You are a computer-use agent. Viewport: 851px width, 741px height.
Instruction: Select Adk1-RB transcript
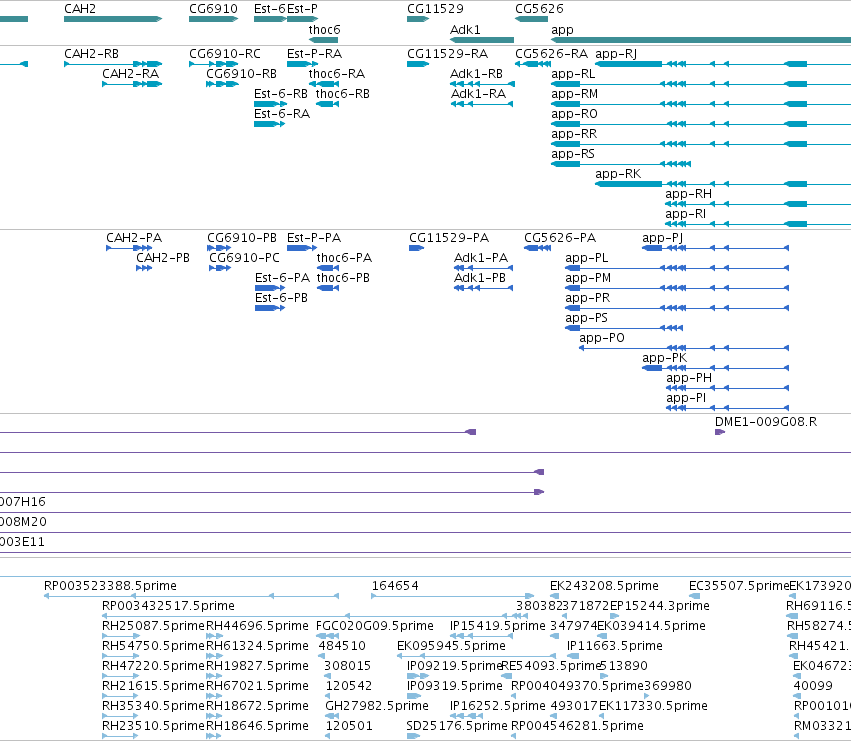point(482,84)
